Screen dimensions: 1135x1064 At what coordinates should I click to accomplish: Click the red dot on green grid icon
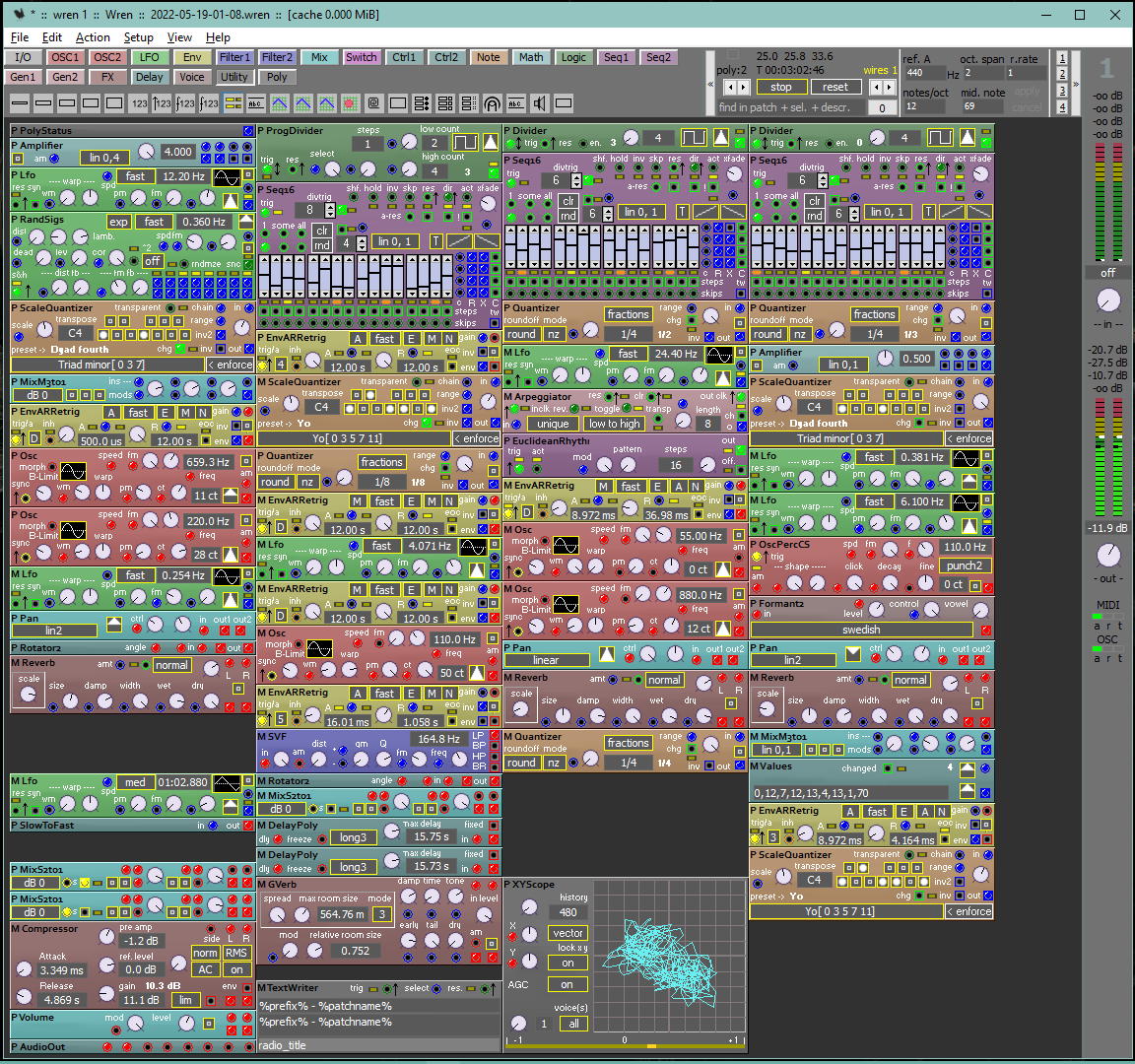click(351, 103)
